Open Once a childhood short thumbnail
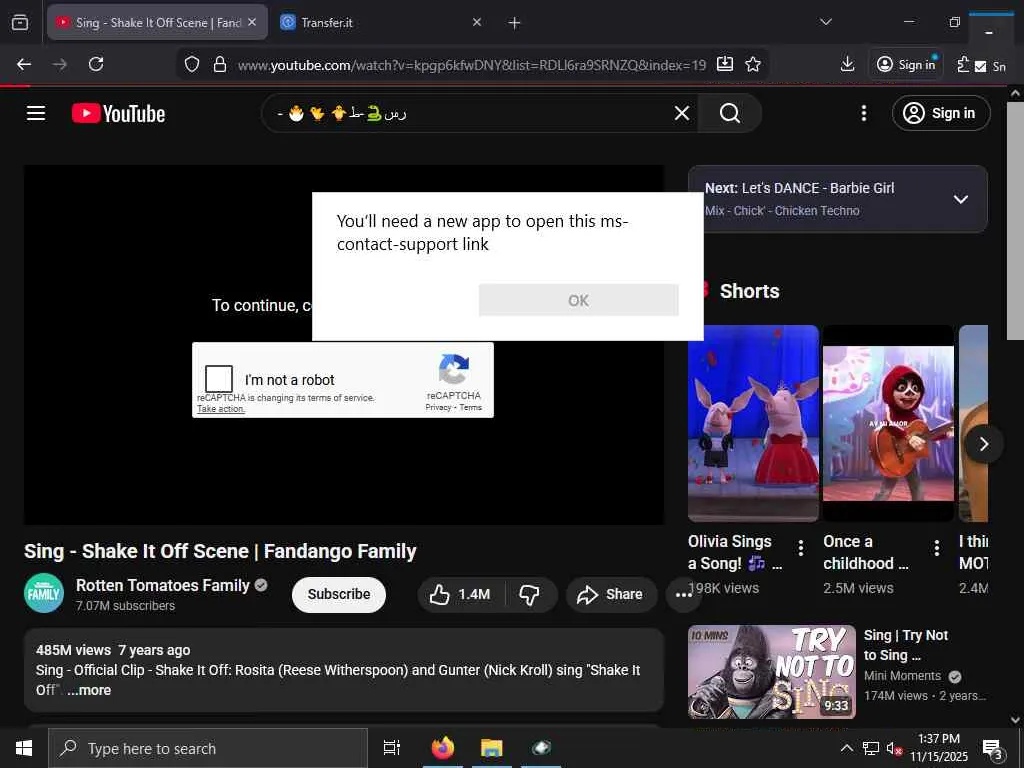Image resolution: width=1024 pixels, height=768 pixels. (888, 423)
